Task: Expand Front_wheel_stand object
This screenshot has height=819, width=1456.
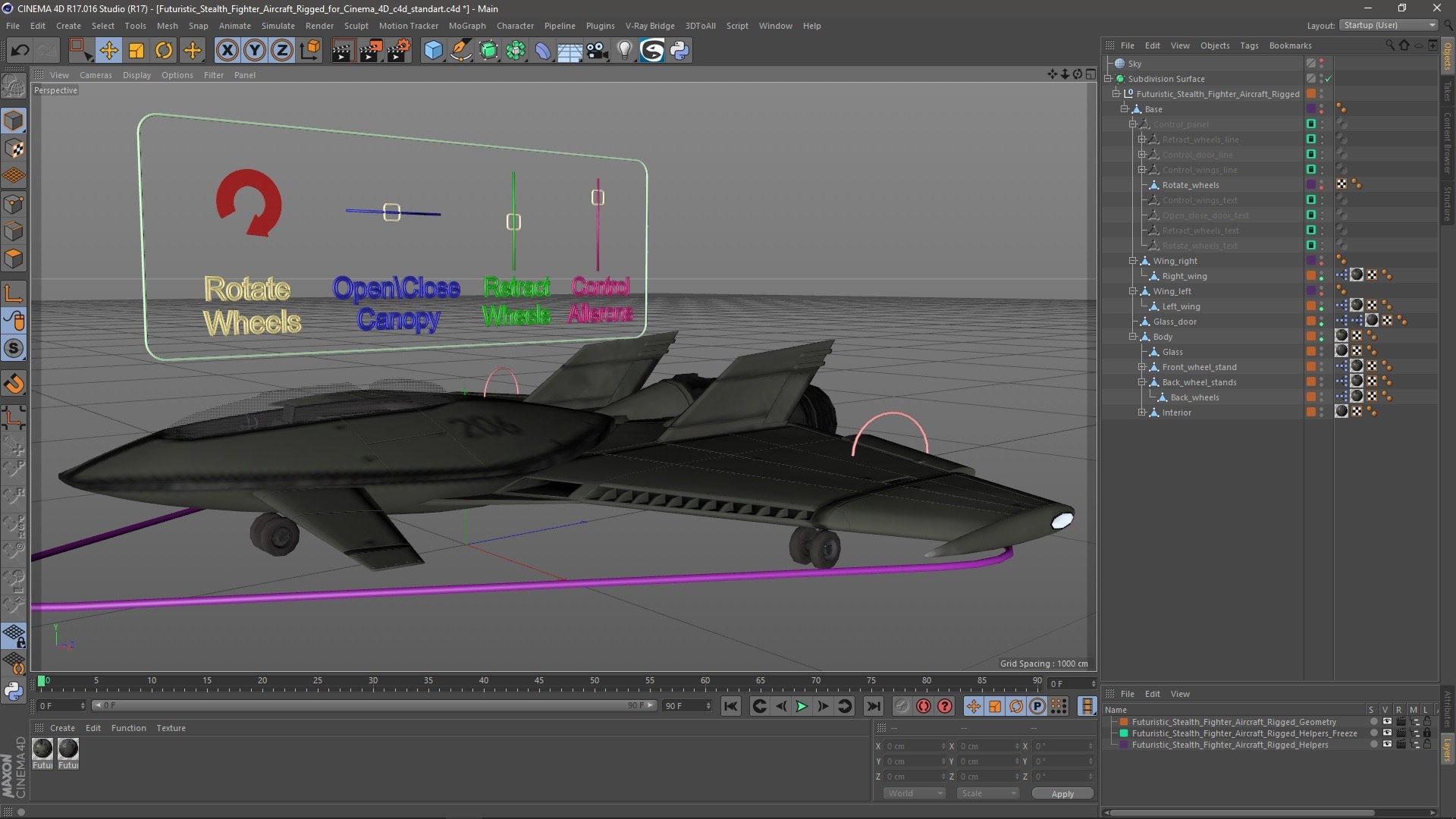Action: pyautogui.click(x=1141, y=367)
